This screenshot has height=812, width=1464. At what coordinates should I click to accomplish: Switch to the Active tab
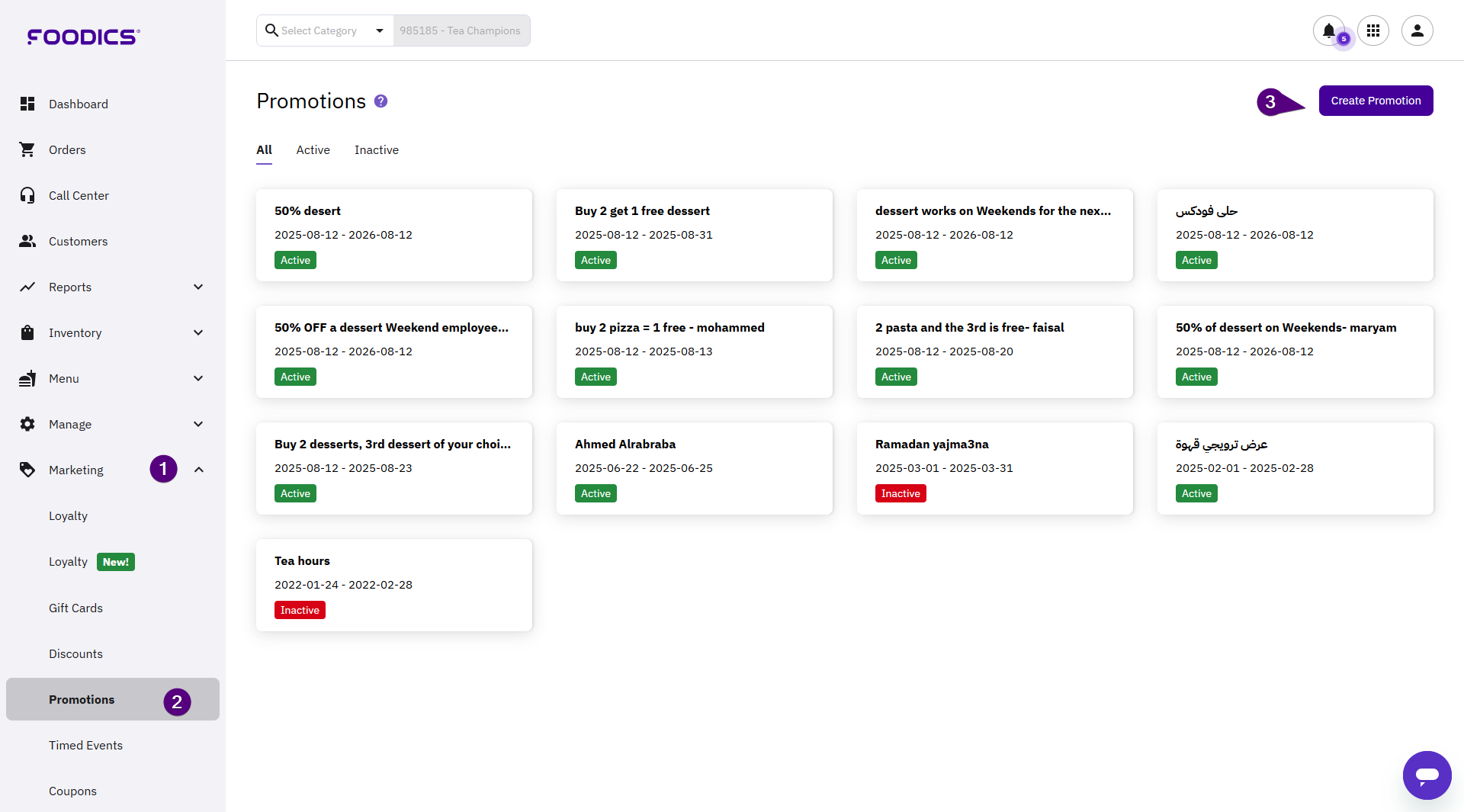click(313, 150)
